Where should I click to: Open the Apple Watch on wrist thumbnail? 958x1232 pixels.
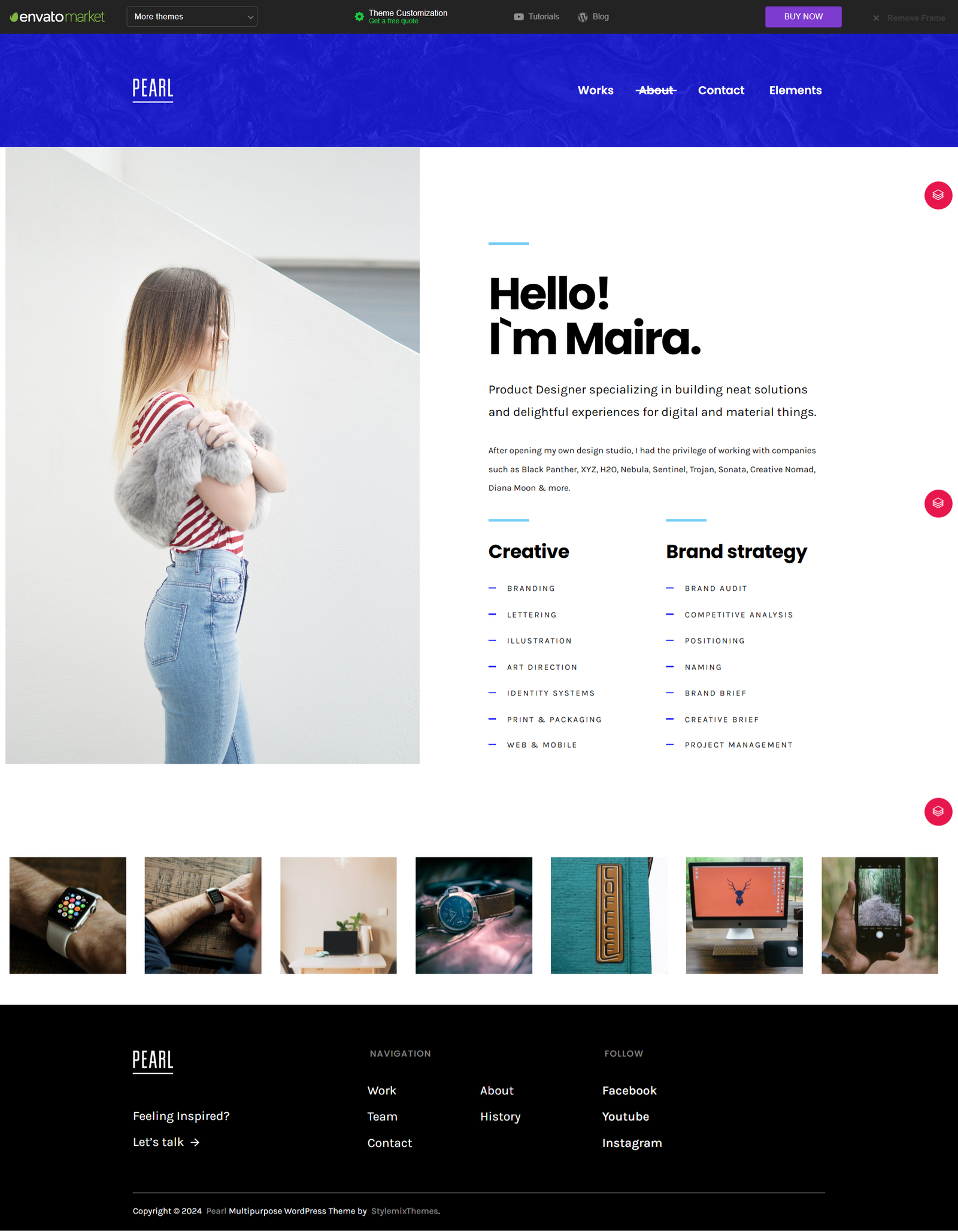click(x=68, y=915)
